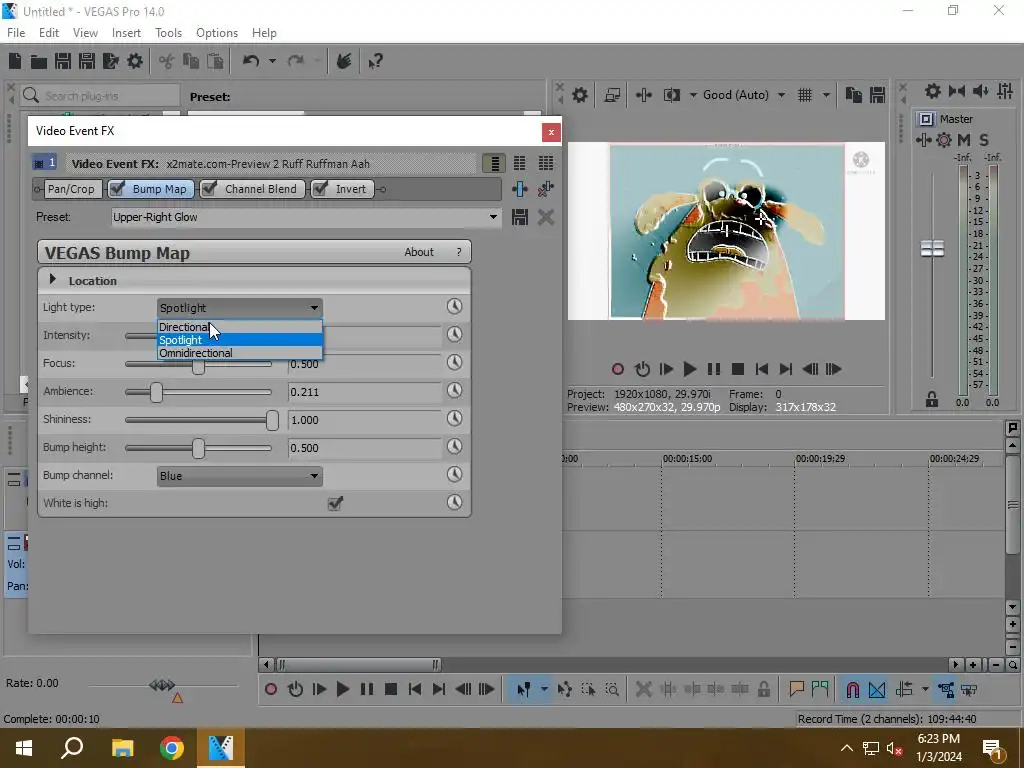
Task: Click the Pan/Crop button in FX chain
Action: point(71,189)
